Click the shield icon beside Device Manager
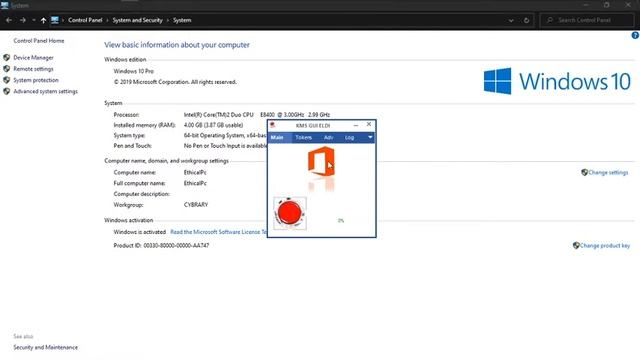The width and height of the screenshot is (640, 360). [x=7, y=58]
